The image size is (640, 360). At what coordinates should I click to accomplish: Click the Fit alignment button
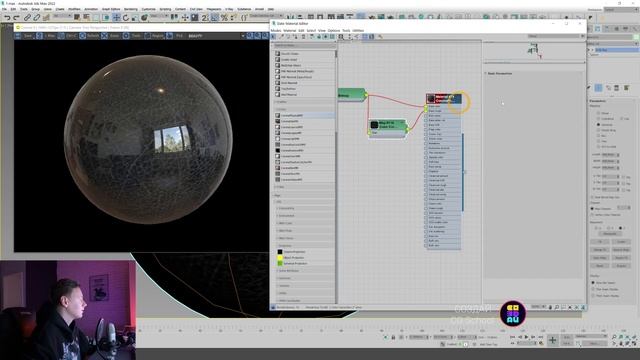tap(600, 242)
